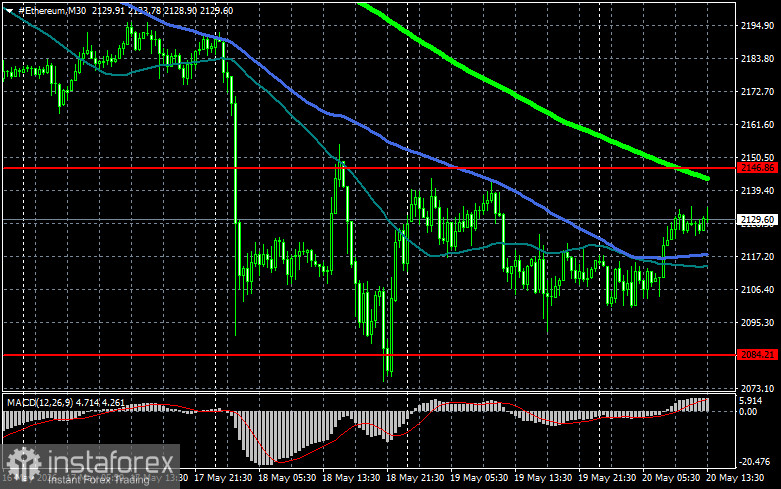The image size is (781, 489).
Task: Click the 17 May 21:30 time label
Action: point(223,478)
